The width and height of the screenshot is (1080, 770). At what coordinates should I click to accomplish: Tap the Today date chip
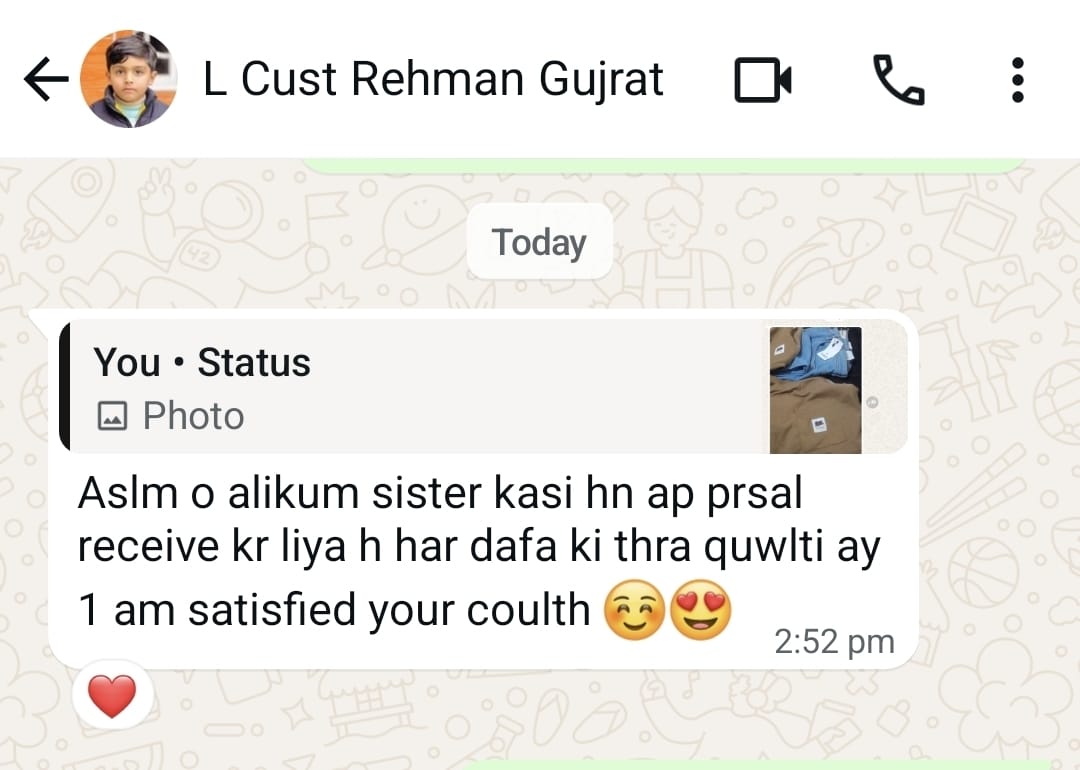tap(539, 242)
